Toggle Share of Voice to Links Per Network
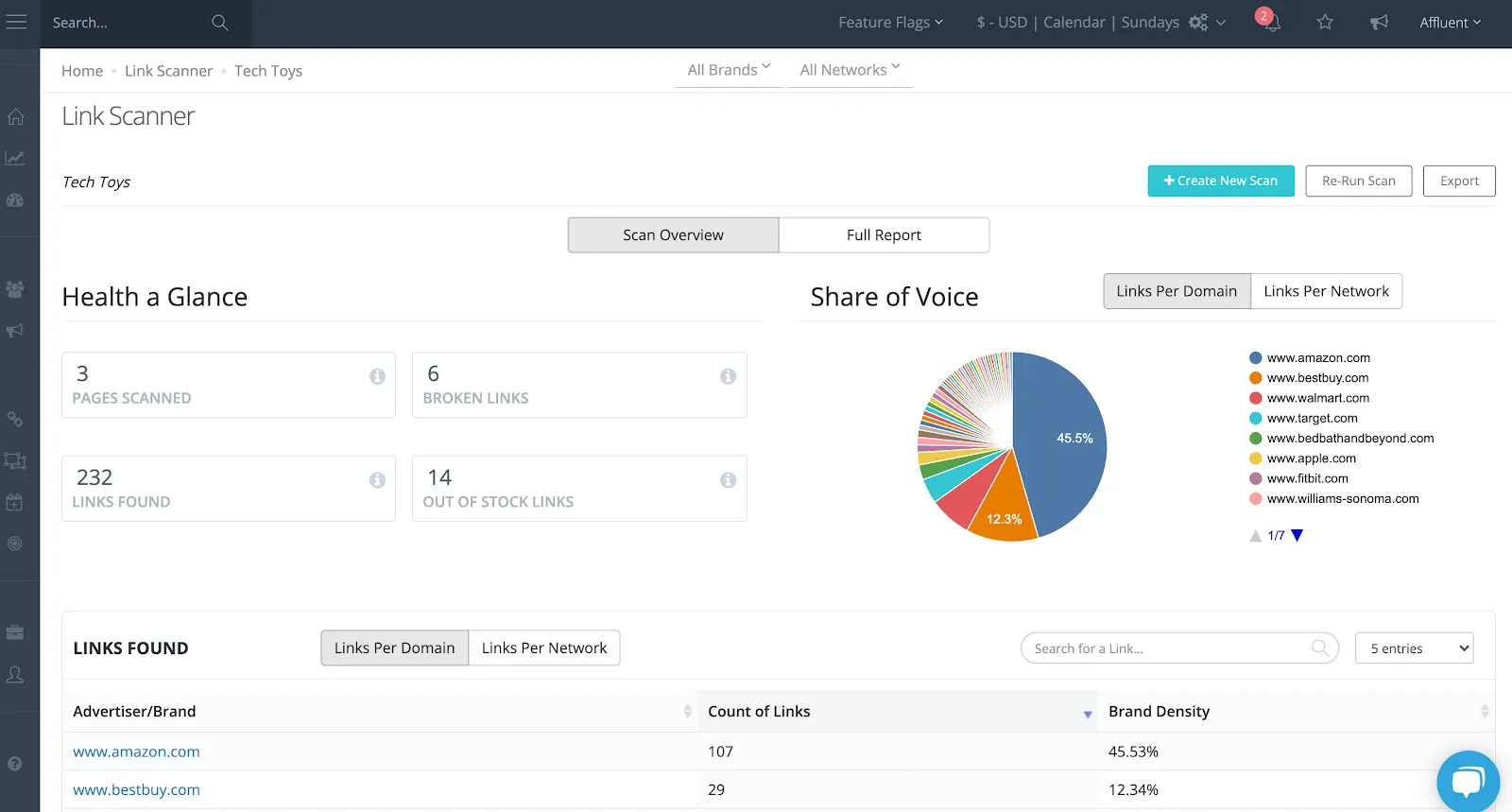 point(1326,291)
